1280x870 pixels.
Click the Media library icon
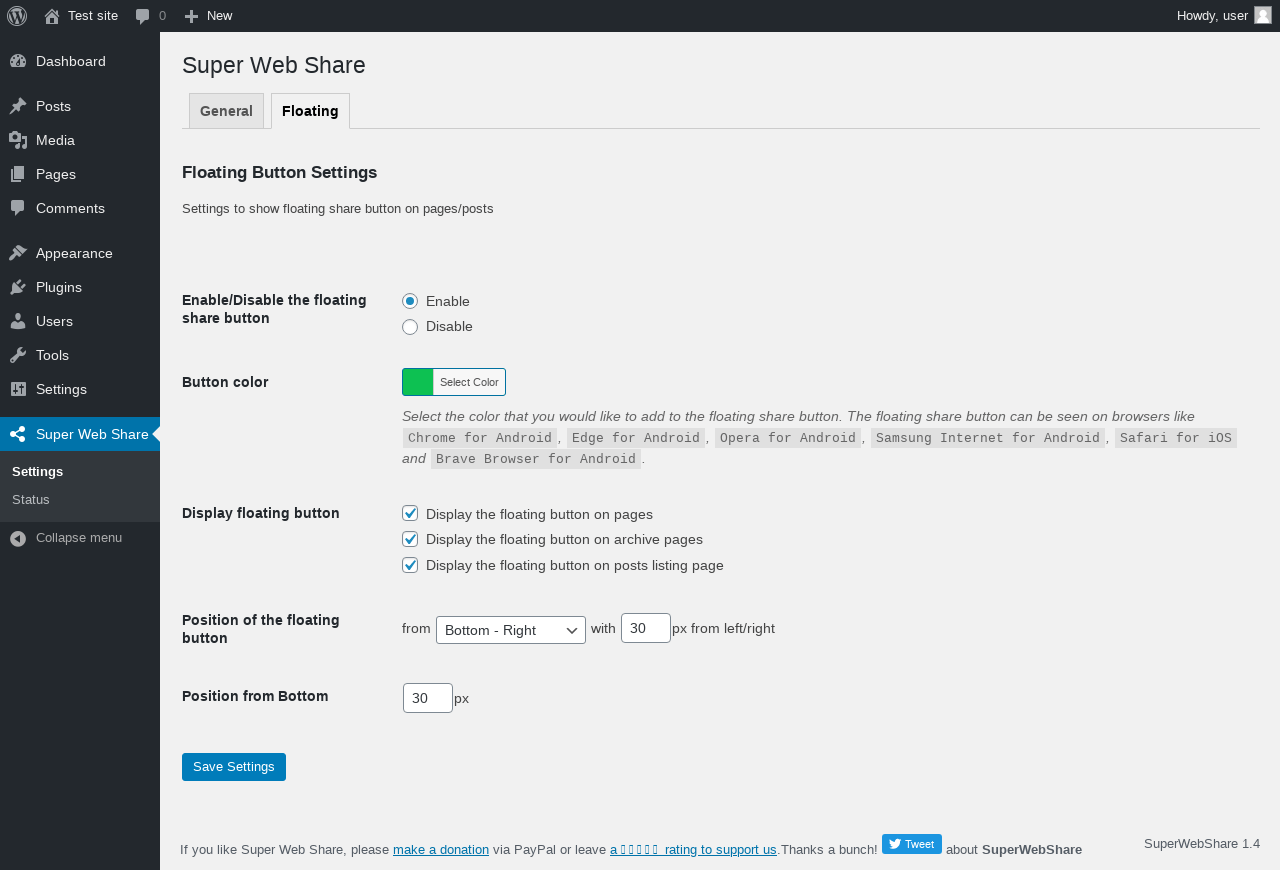tap(18, 140)
